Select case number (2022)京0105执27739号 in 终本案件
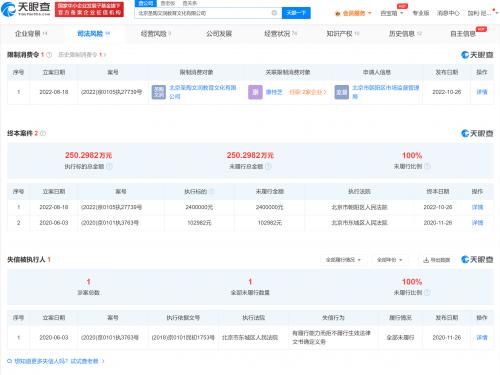Image resolution: width=500 pixels, height=375 pixels. (111, 207)
